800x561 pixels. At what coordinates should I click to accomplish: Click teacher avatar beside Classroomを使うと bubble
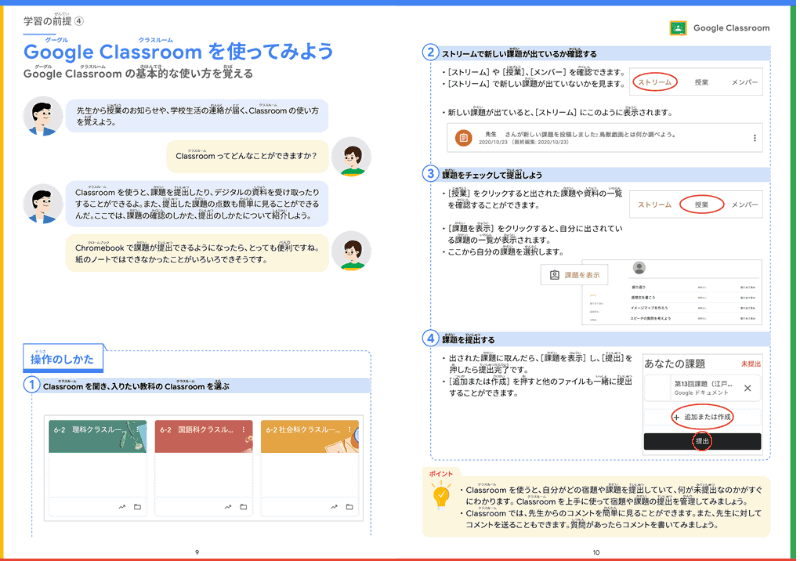[x=43, y=203]
